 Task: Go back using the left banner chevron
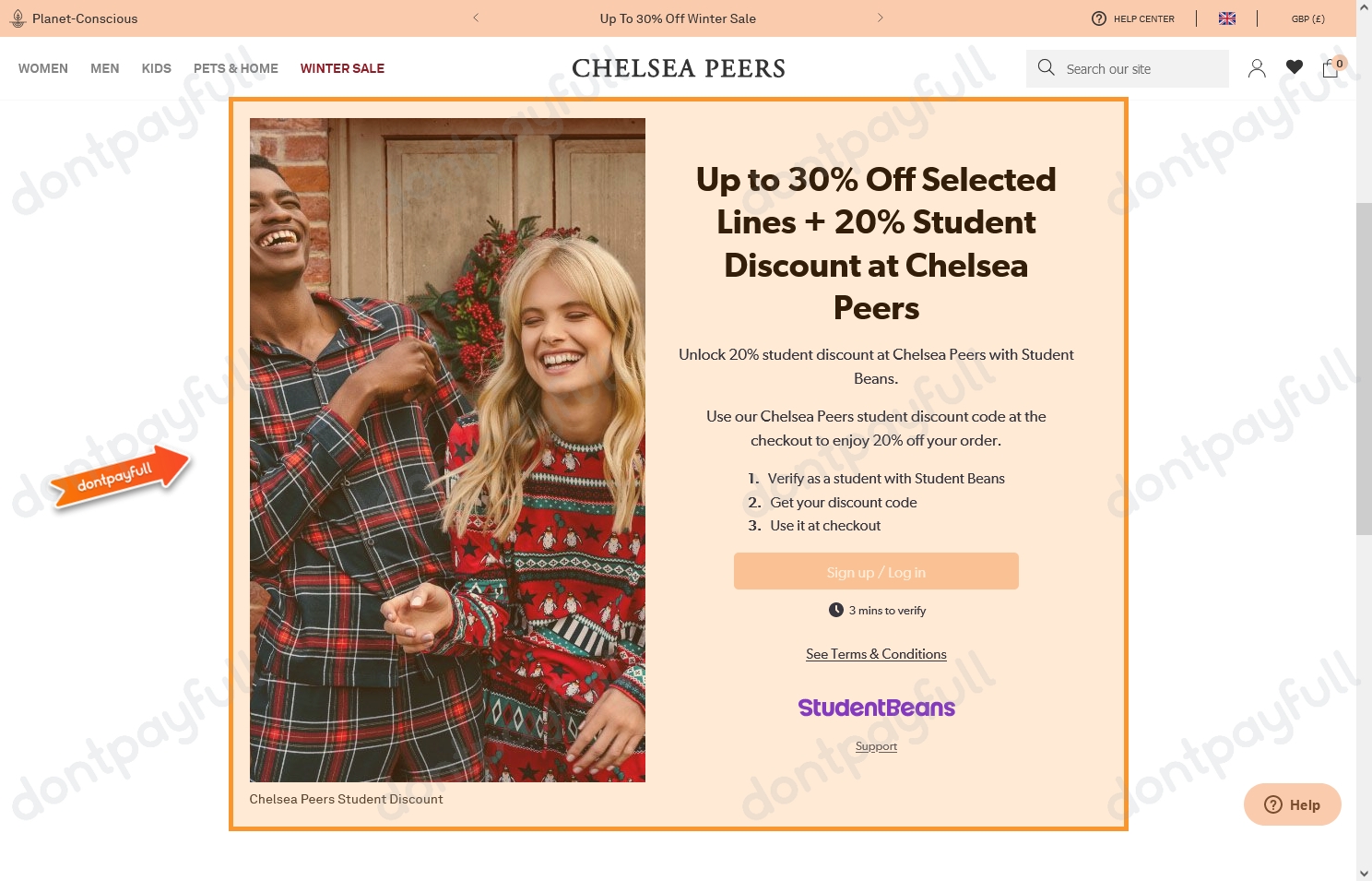[x=476, y=18]
